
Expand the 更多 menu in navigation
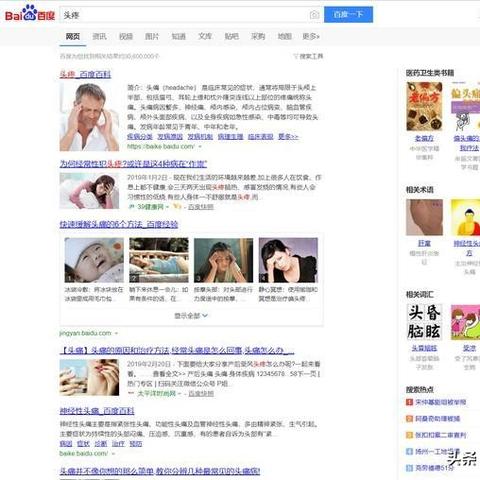pos(311,36)
